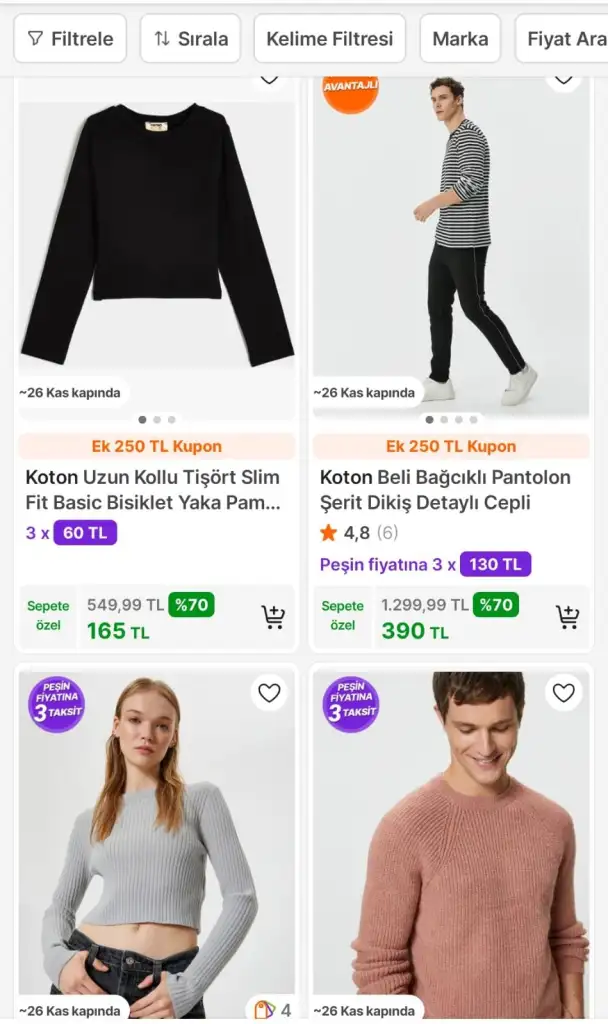Add the Koton black T-shirt to cart
The width and height of the screenshot is (608, 1024).
pyautogui.click(x=272, y=617)
